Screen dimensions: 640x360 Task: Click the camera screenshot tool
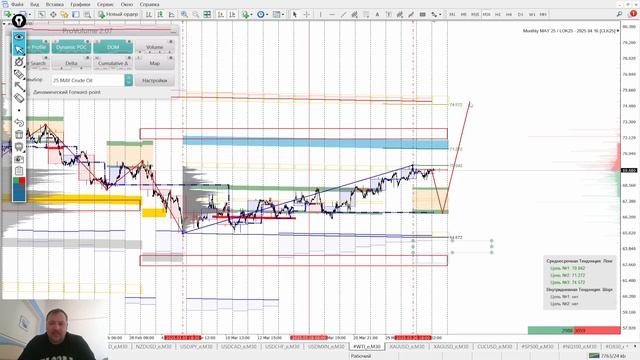[19, 159]
